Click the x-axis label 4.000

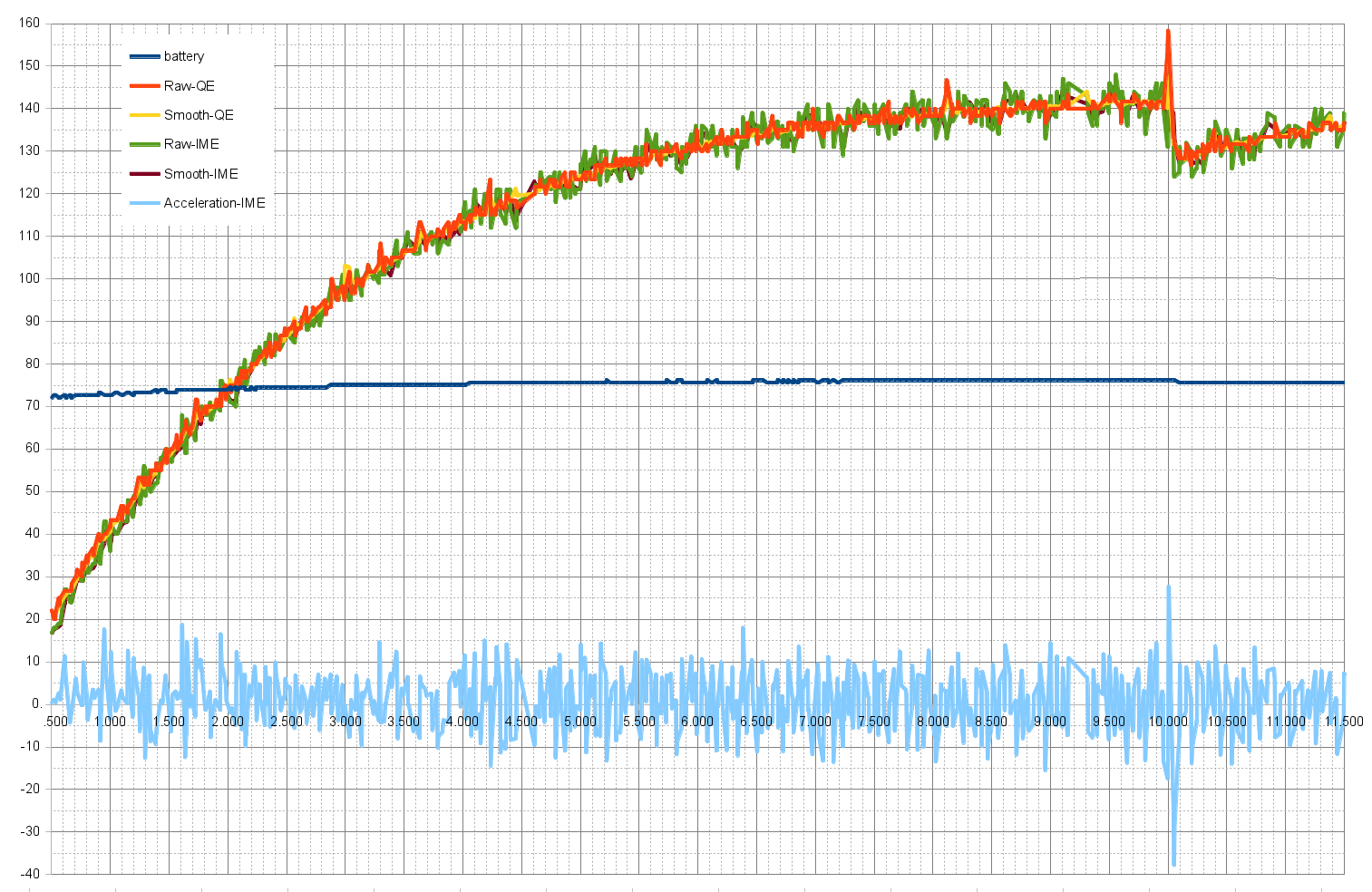pos(462,722)
